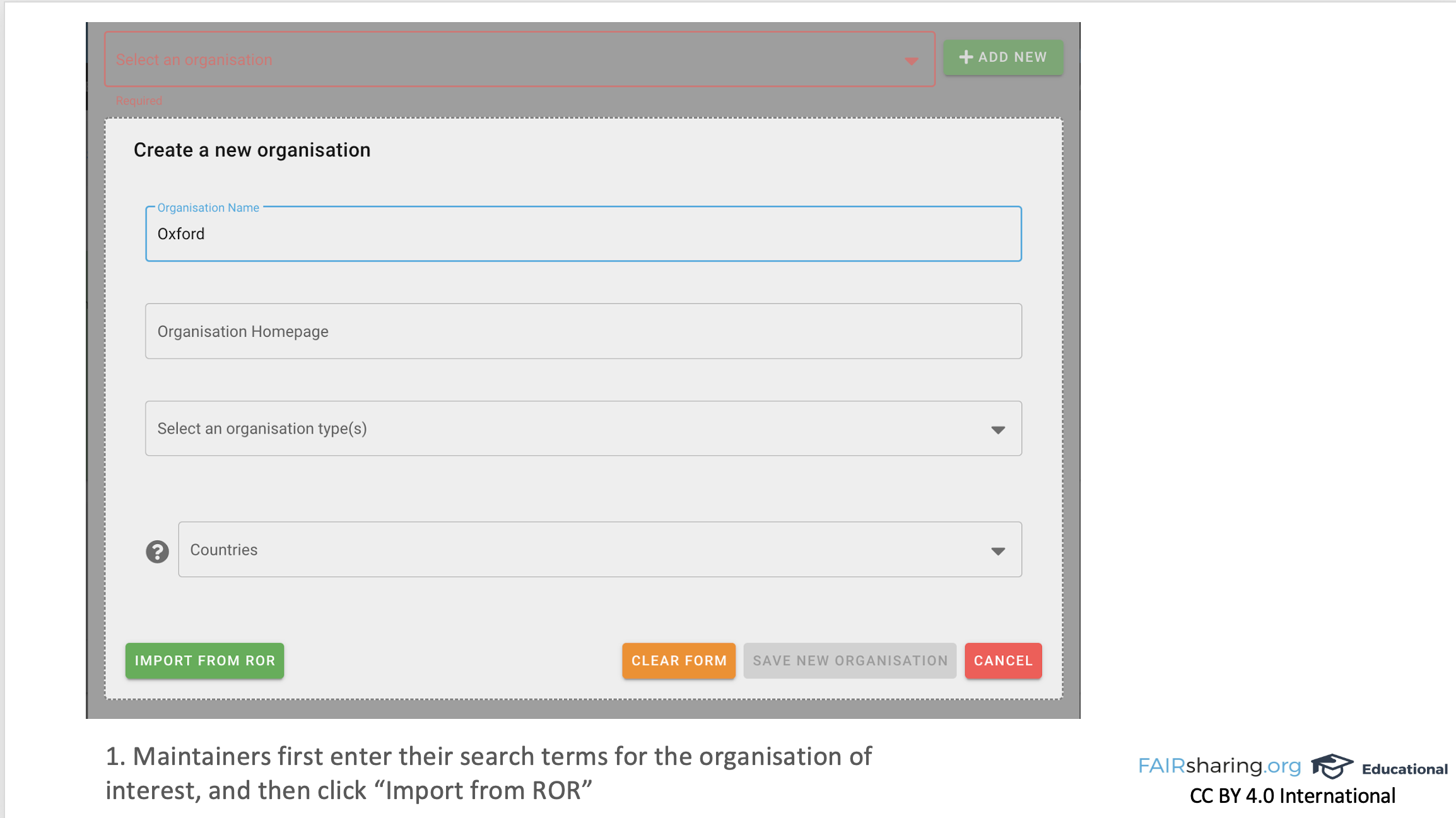
Task: Click in the Organisation Name field
Action: pyautogui.click(x=583, y=234)
